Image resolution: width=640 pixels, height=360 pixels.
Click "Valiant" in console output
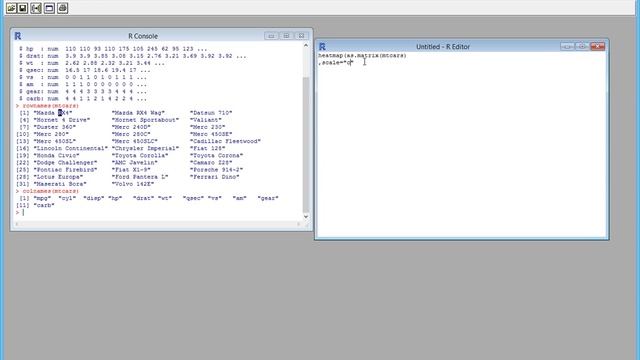pos(206,120)
